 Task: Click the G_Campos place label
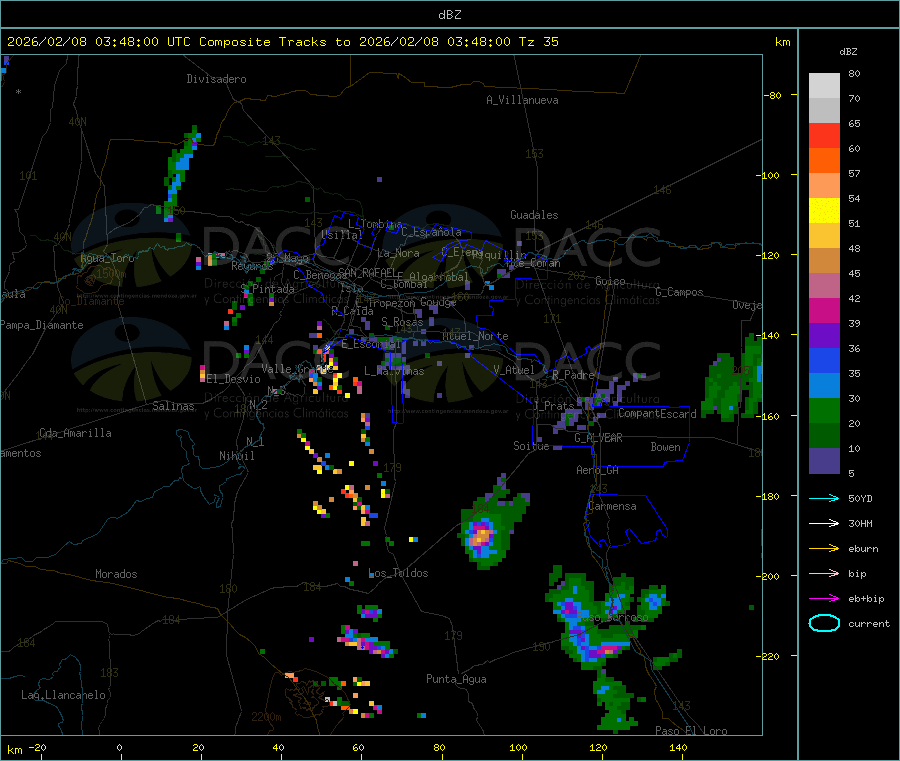680,292
